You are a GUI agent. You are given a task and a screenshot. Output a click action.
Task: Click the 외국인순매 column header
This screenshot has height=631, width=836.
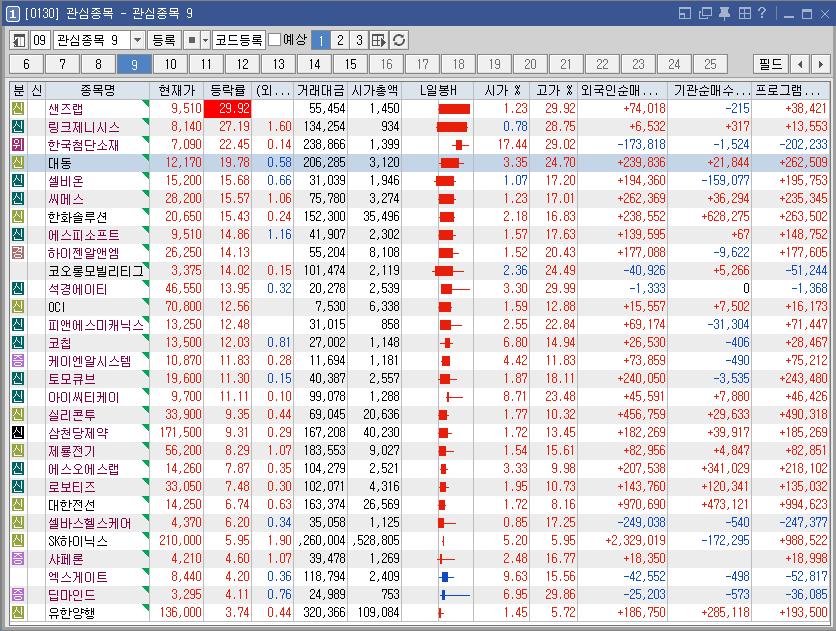[623, 90]
